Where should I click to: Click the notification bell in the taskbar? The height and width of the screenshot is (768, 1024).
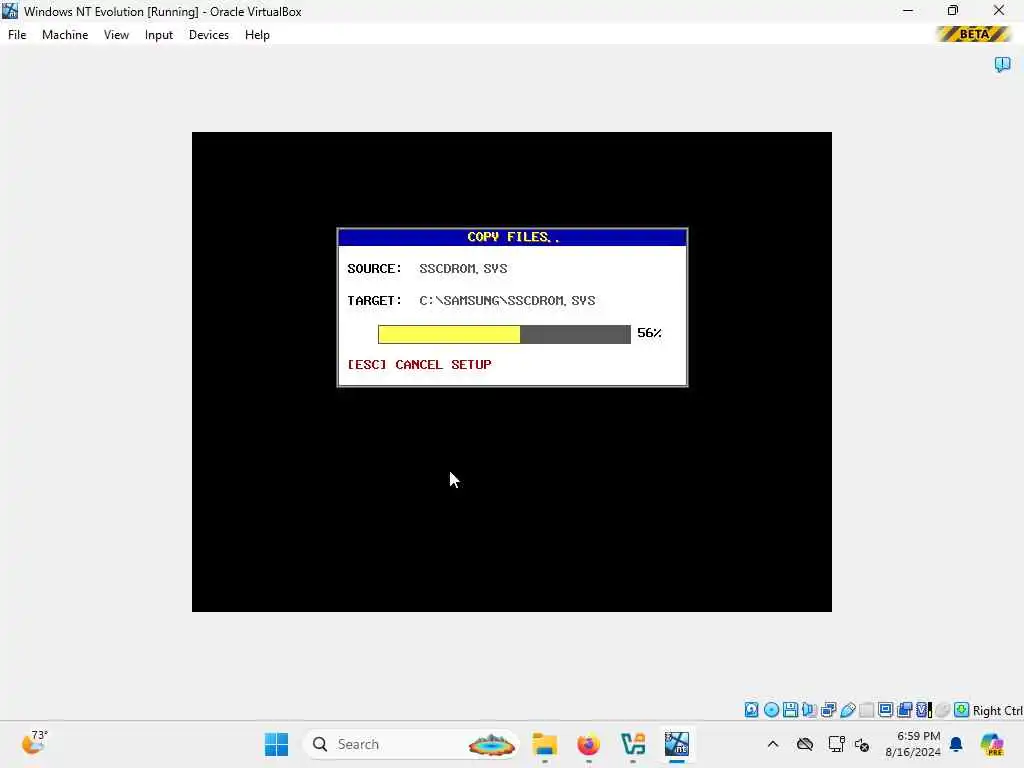pos(956,744)
